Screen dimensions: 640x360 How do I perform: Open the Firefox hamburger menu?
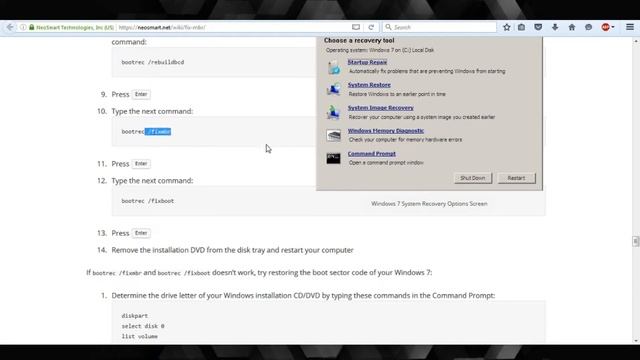630,27
